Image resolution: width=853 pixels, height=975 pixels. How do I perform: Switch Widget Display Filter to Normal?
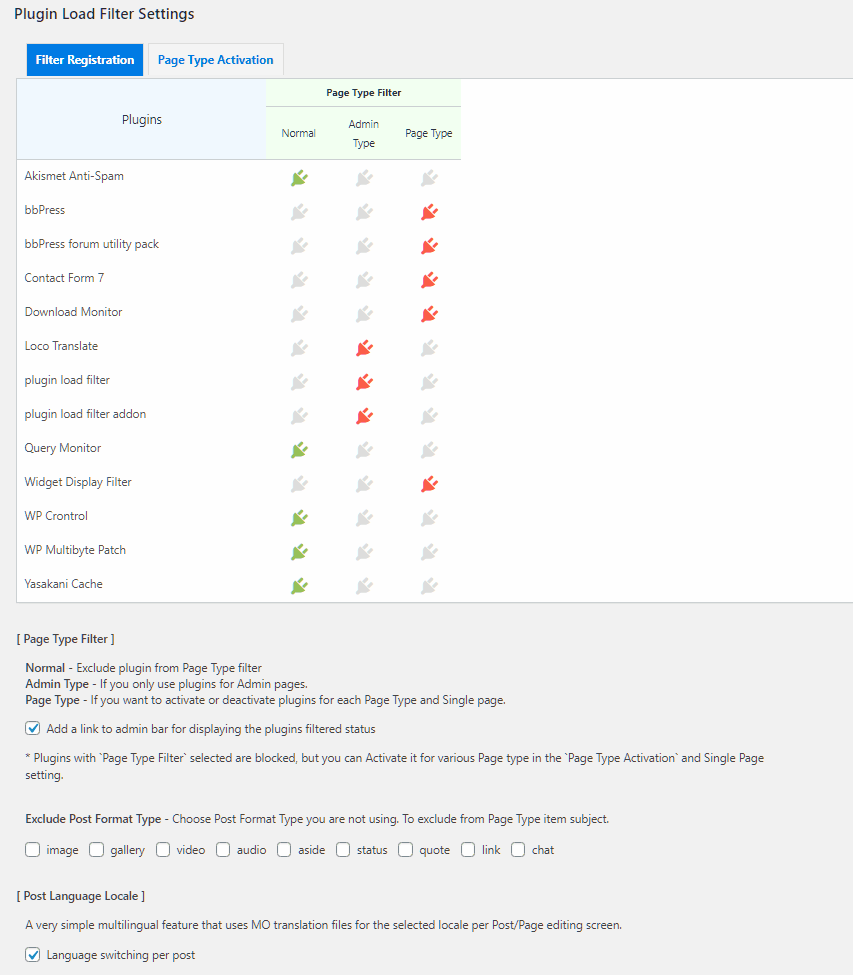pyautogui.click(x=298, y=484)
